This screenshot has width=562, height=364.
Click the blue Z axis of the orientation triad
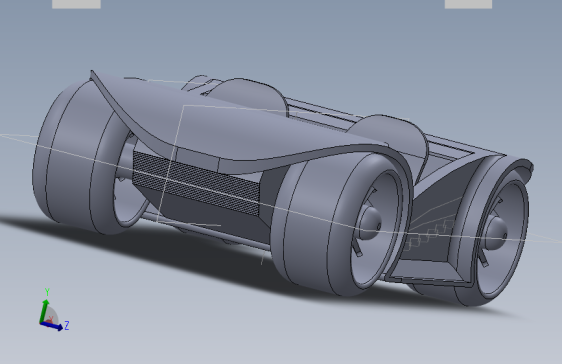coord(52,326)
